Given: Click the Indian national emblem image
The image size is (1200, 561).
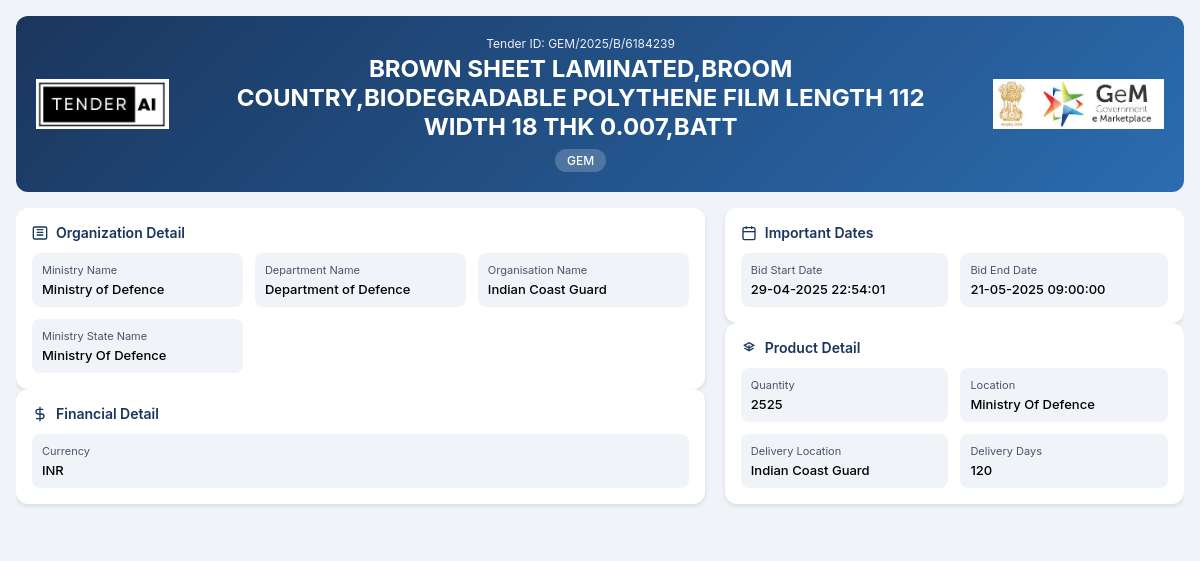Looking at the screenshot, I should click(1011, 104).
